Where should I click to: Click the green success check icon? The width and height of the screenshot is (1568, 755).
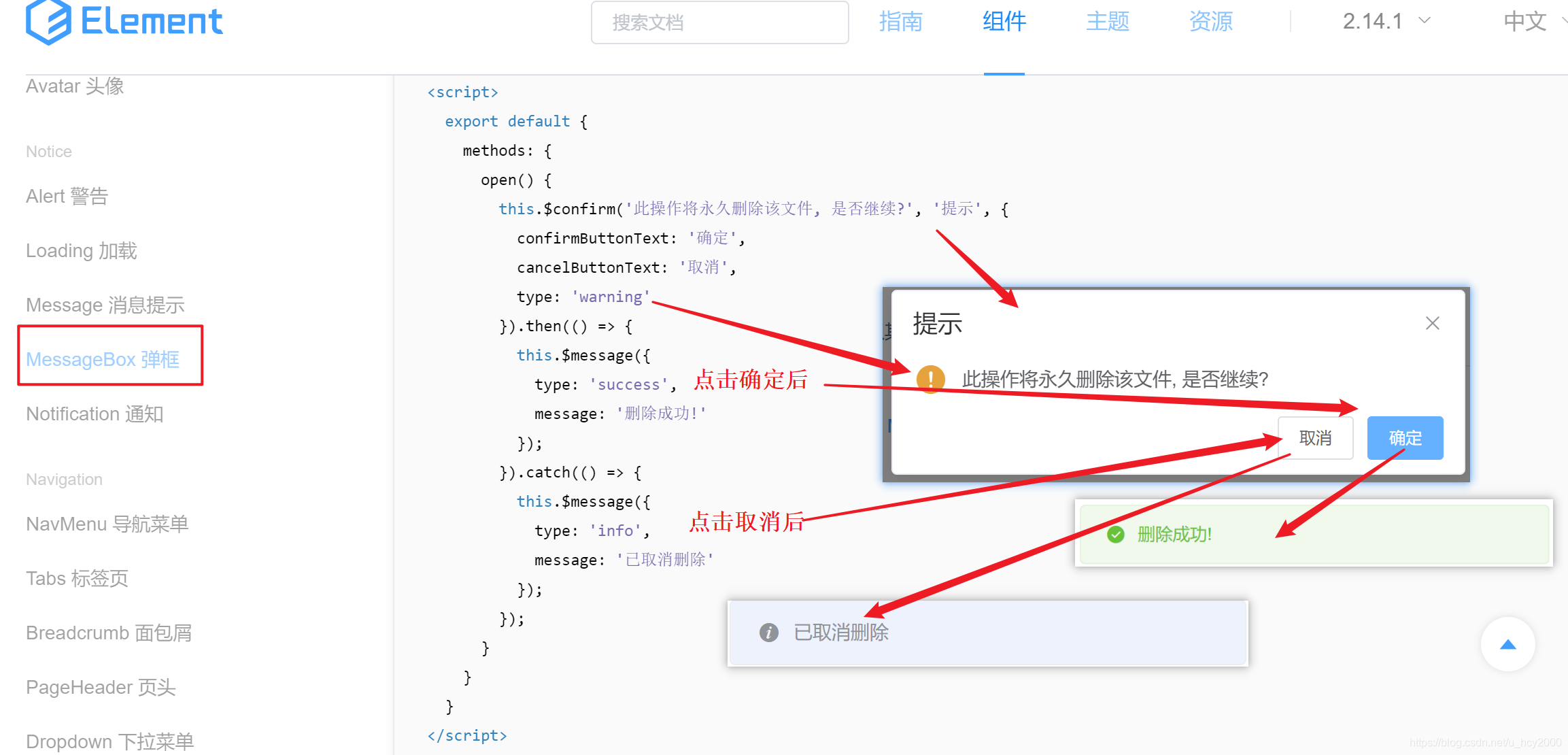click(x=1115, y=535)
